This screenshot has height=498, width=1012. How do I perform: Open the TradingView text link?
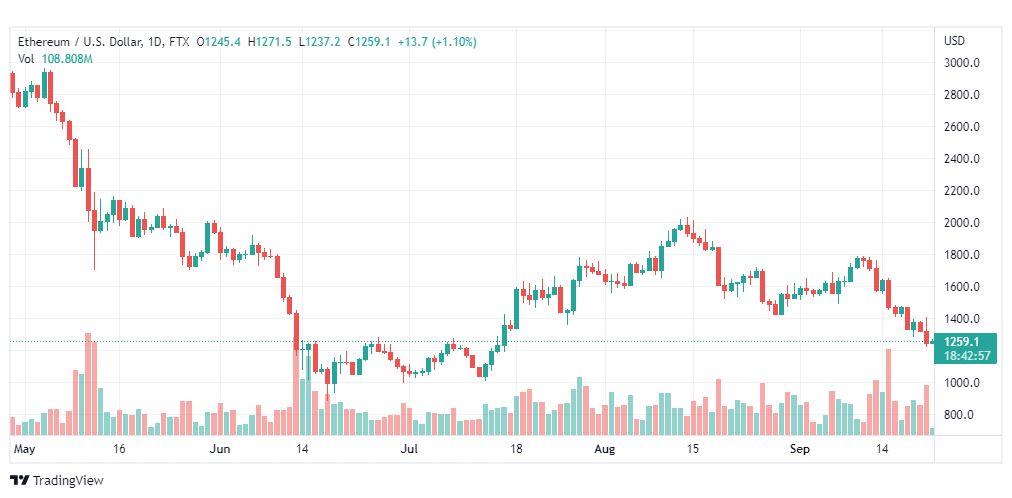(68, 481)
